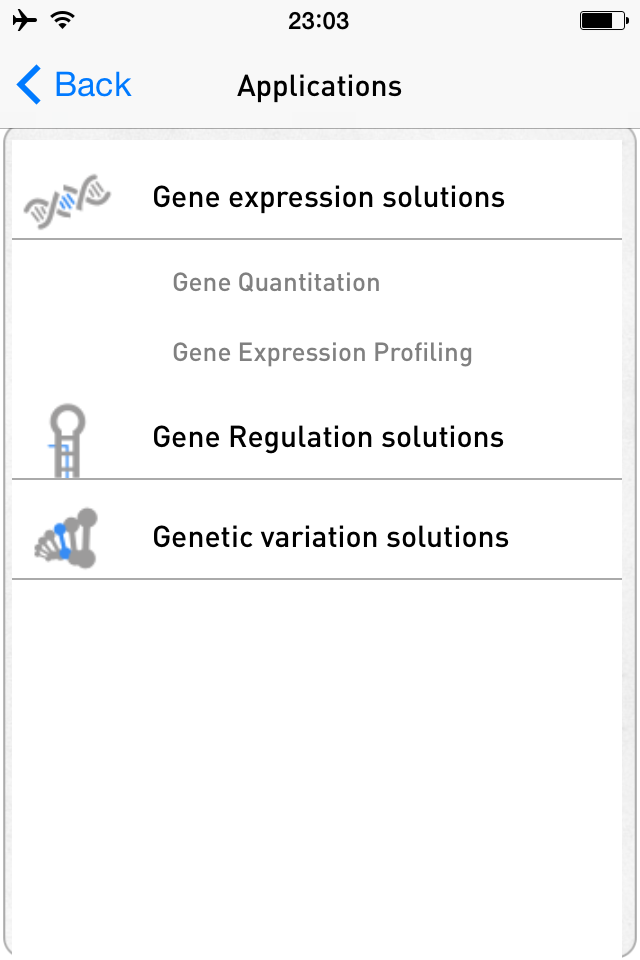Screen dimensions: 640x960
Task: Select the Gene expression solutions DNA helix icon
Action: pyautogui.click(x=65, y=197)
